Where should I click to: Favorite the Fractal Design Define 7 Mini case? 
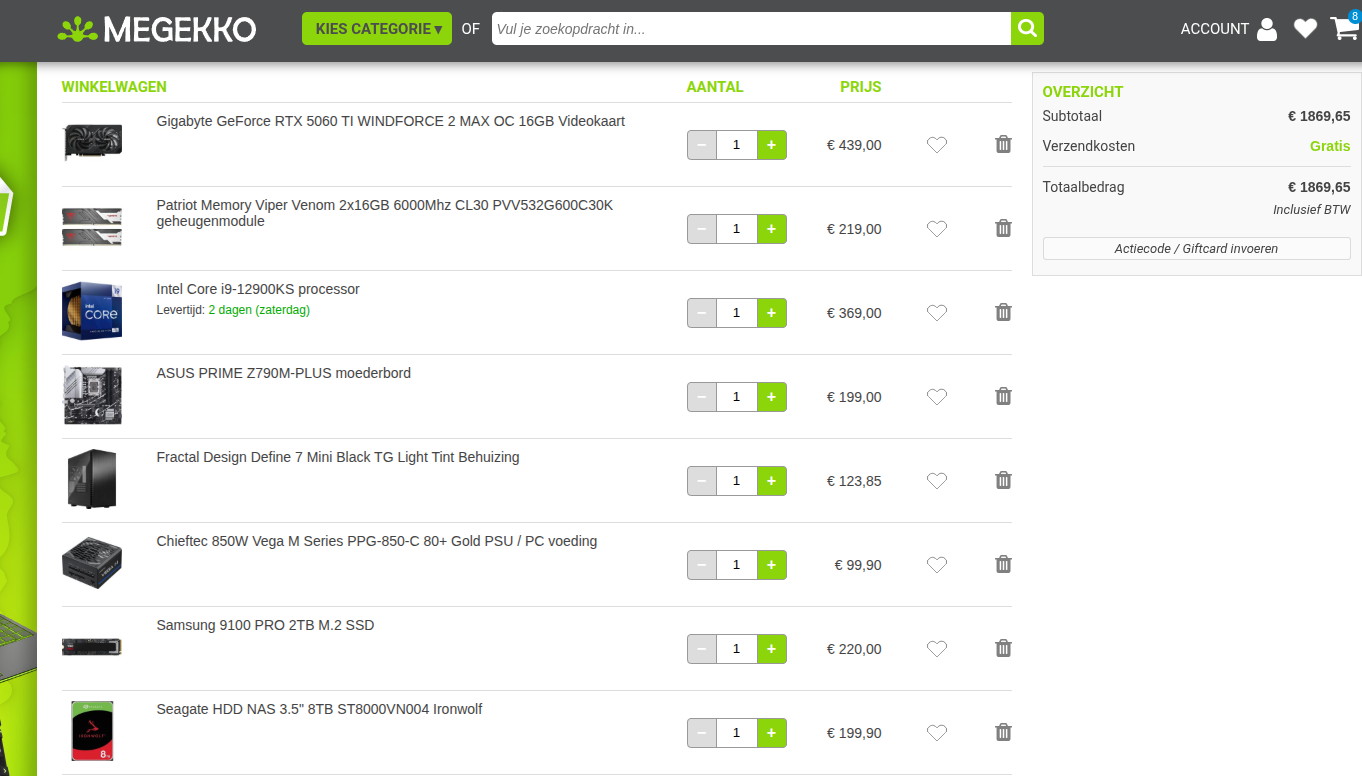936,481
